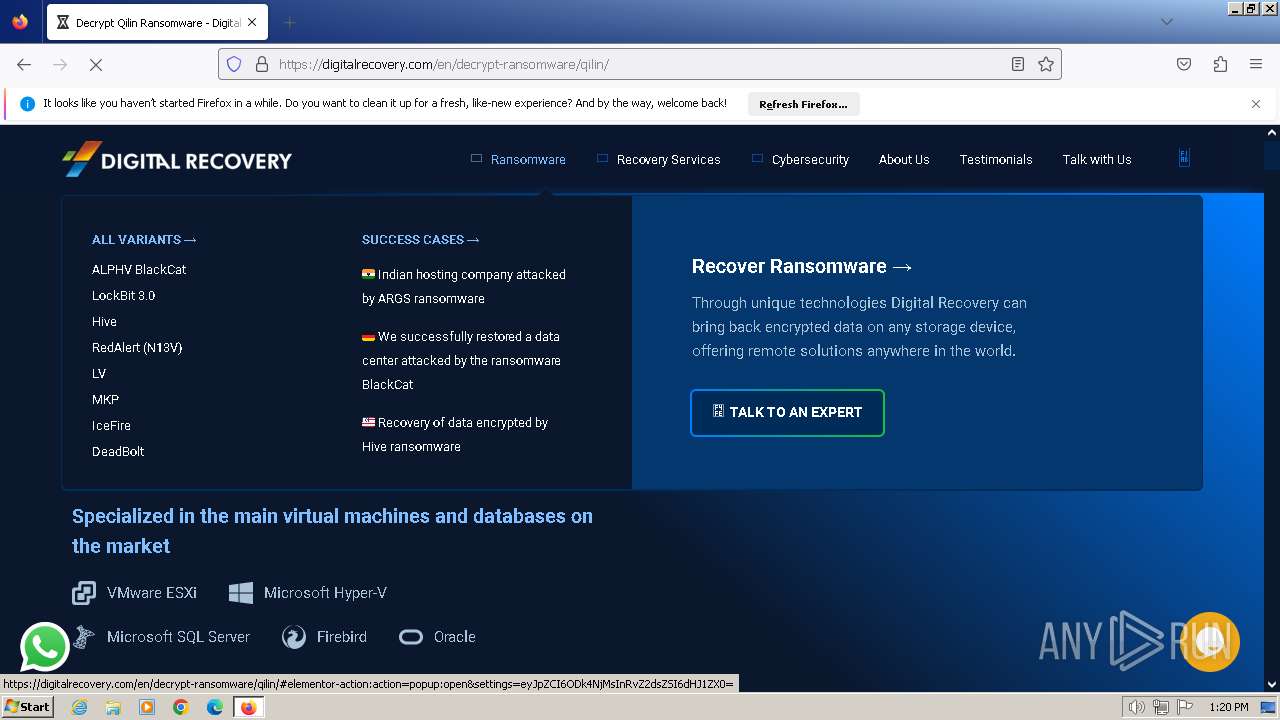Open media player taskbar icon
The height and width of the screenshot is (720, 1280).
(x=147, y=707)
